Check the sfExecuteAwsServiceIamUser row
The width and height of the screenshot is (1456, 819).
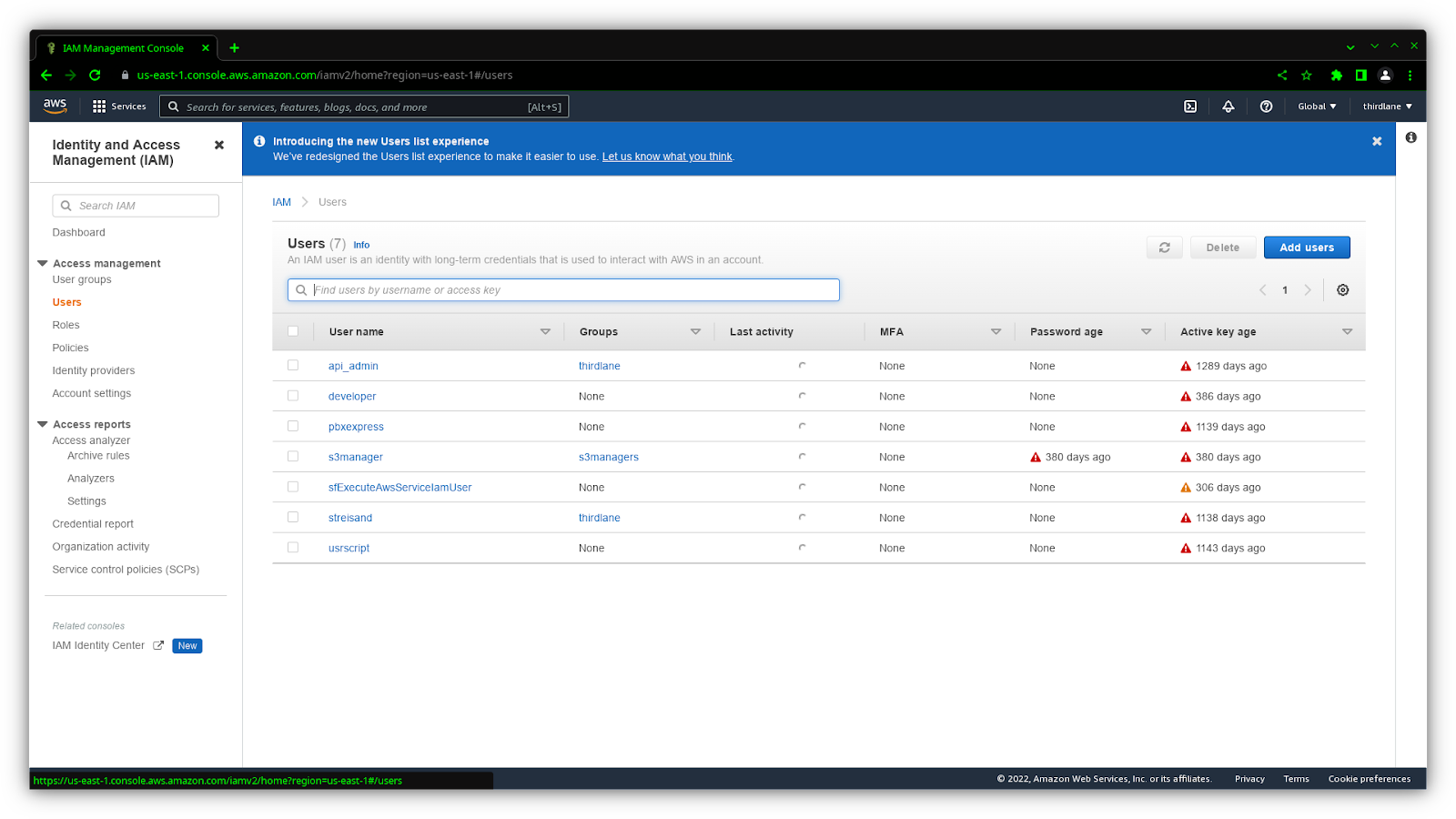293,487
